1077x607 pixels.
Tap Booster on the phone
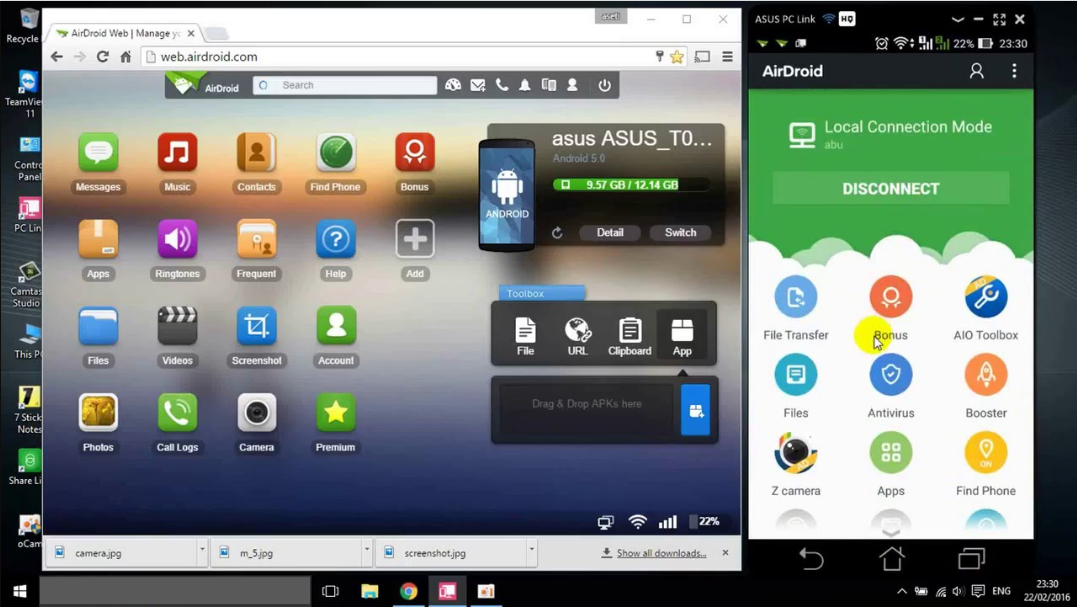pos(986,375)
